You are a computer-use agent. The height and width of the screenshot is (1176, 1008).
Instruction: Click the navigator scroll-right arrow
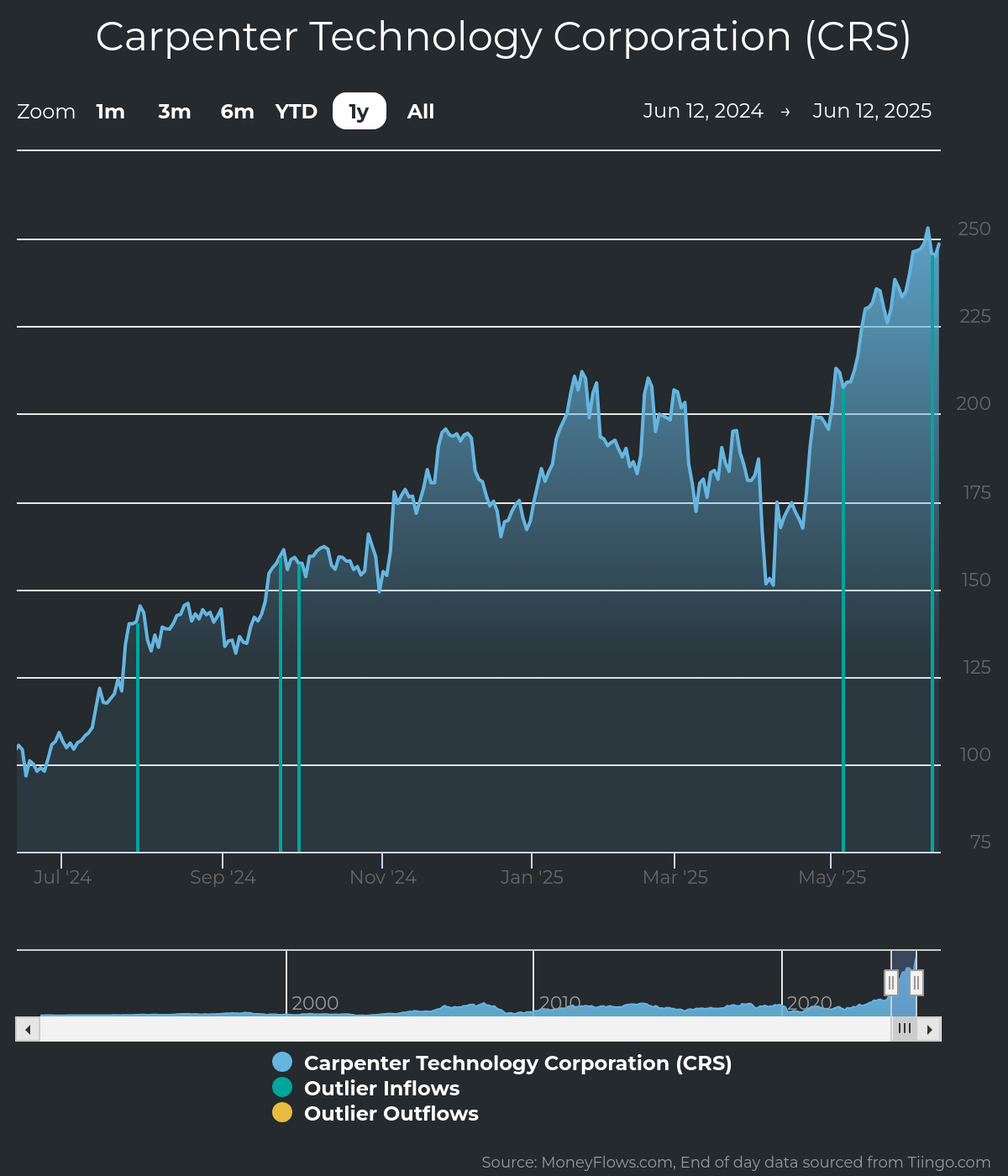click(x=929, y=1029)
